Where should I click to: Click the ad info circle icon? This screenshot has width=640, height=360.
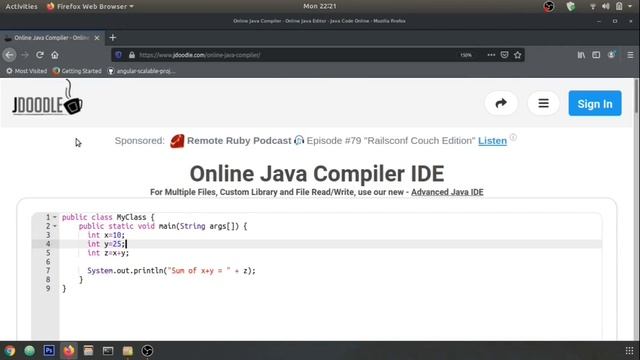[513, 137]
